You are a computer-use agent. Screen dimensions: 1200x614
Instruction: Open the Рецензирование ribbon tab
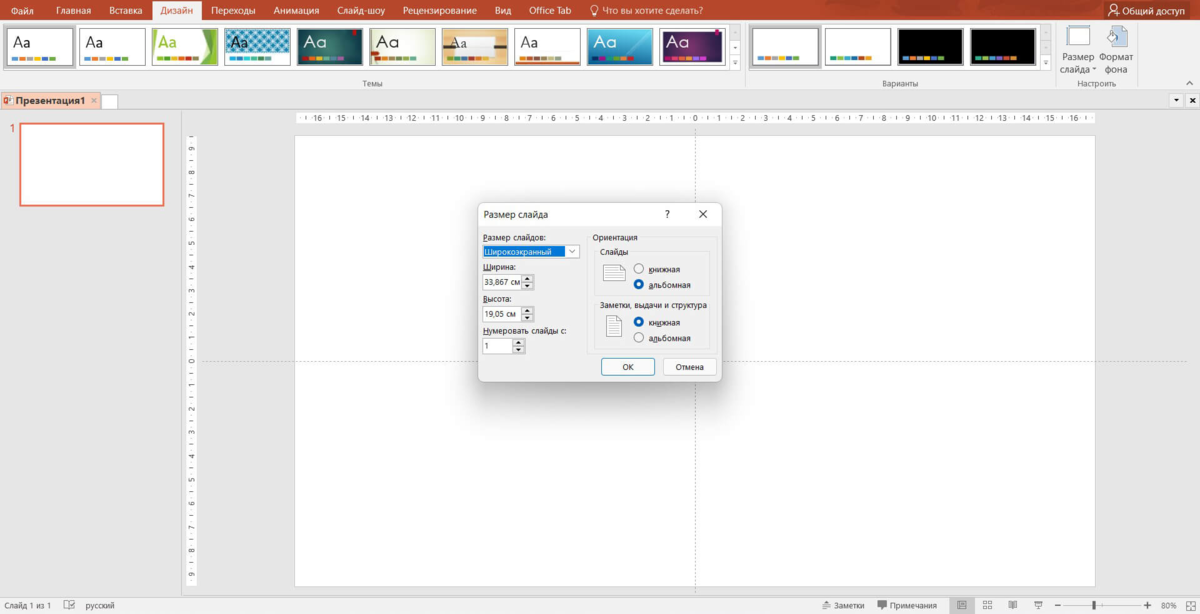point(442,10)
